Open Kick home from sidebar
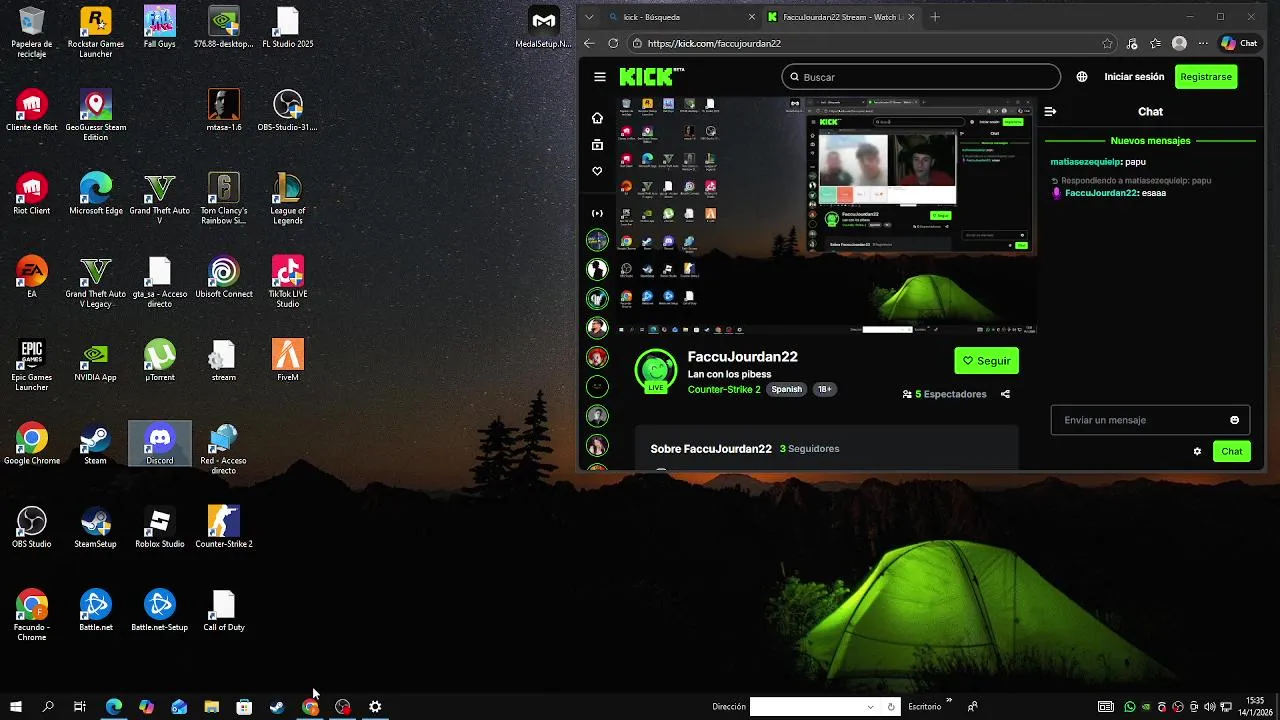Screen dimensions: 1280x720 (x=597, y=118)
